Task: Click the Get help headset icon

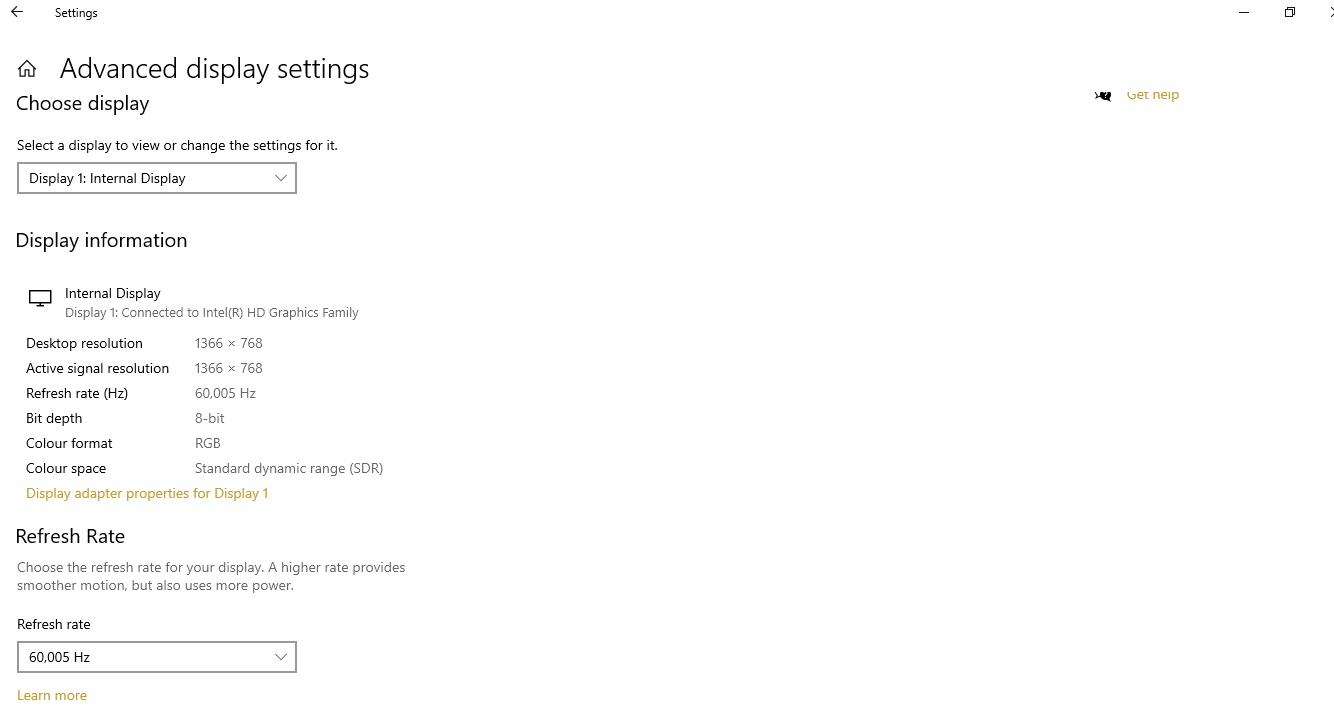Action: pos(1103,96)
